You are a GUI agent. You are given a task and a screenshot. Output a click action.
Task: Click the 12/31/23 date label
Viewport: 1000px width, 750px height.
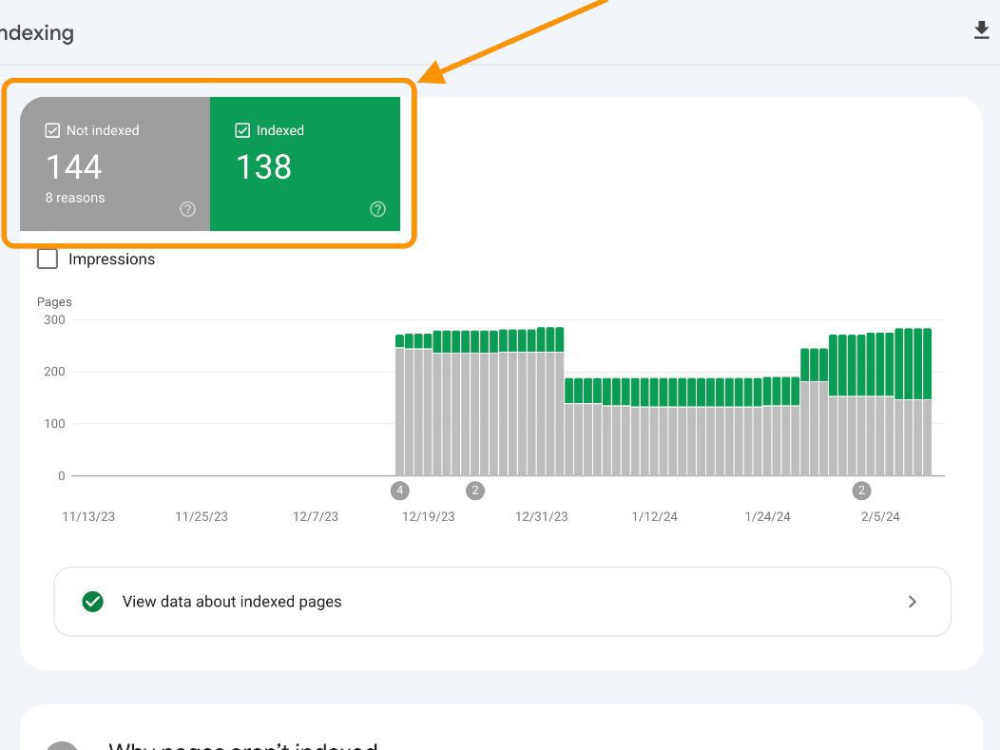point(541,517)
